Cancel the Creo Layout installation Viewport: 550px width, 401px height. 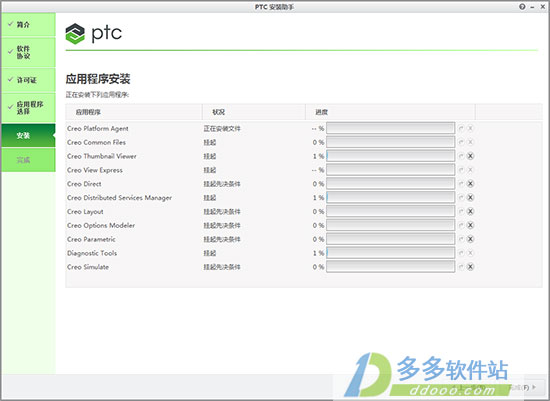pos(470,212)
